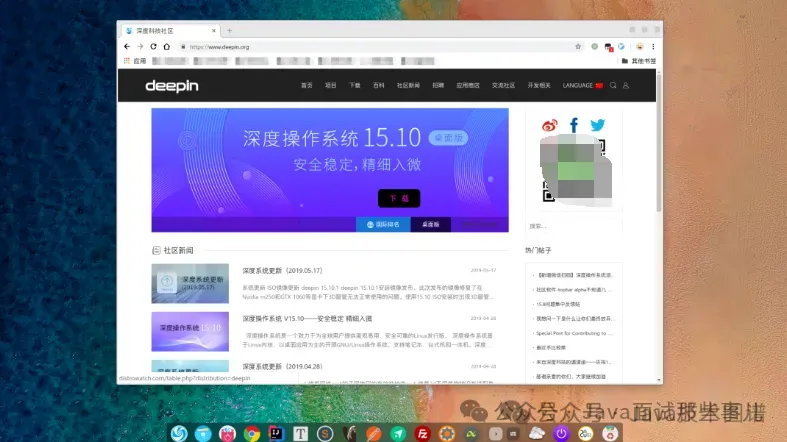Open the Weibo social icon

pos(550,125)
